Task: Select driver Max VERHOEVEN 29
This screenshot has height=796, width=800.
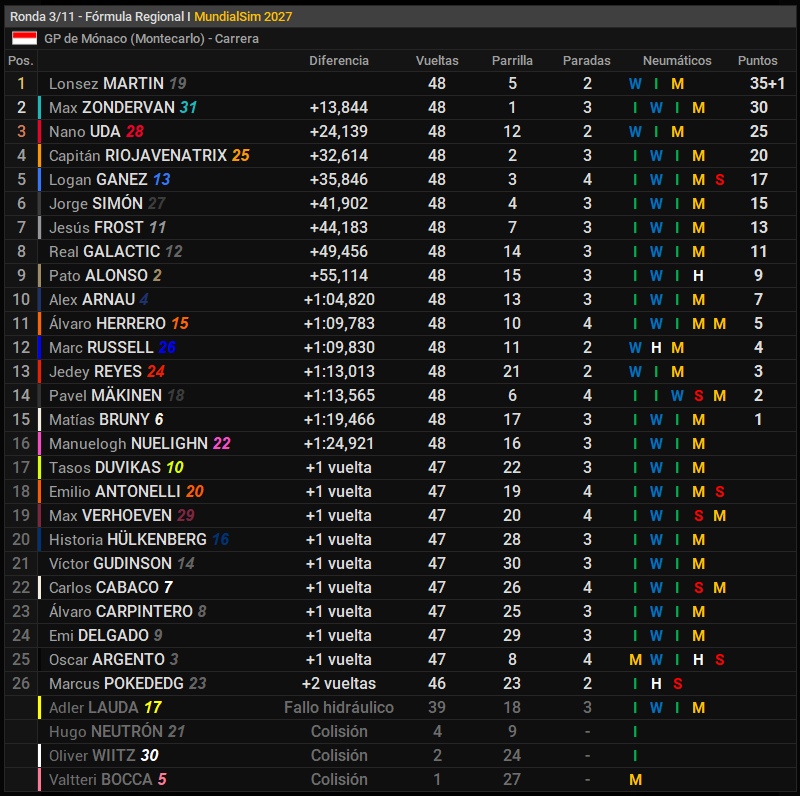Action: [x=122, y=515]
